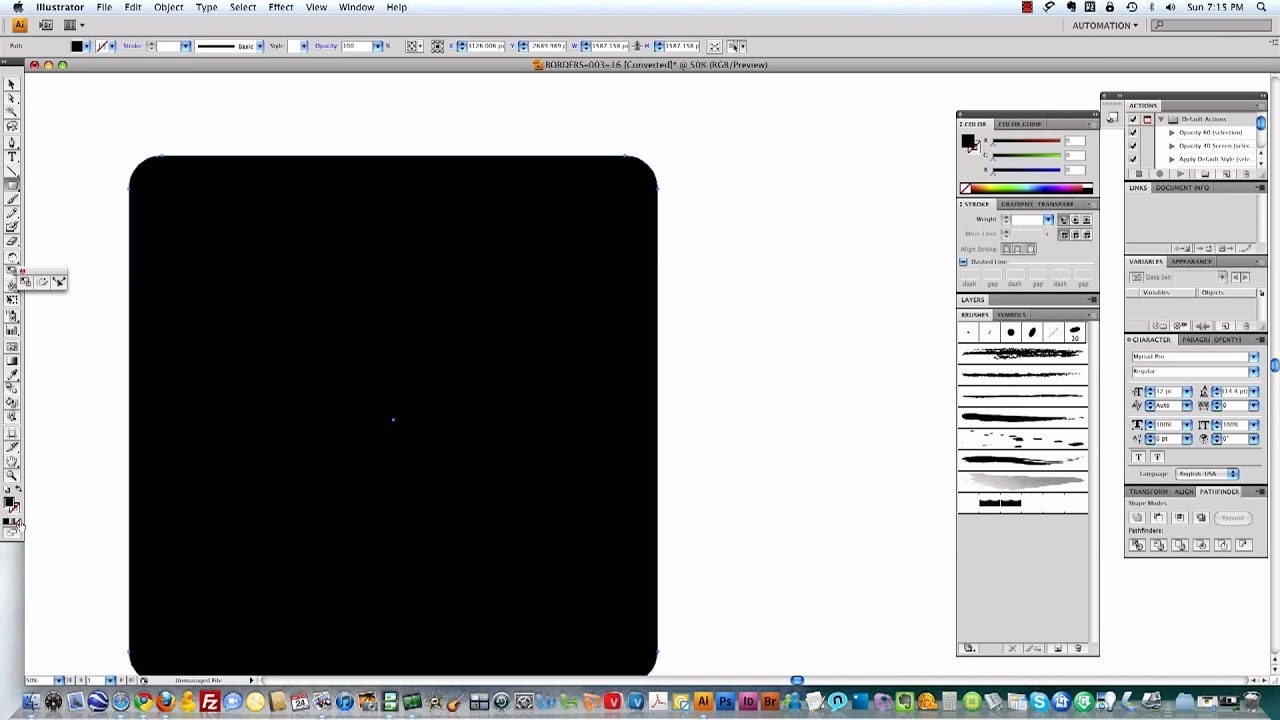
Task: Open the AUTOMATION workspace switcher
Action: click(1105, 26)
